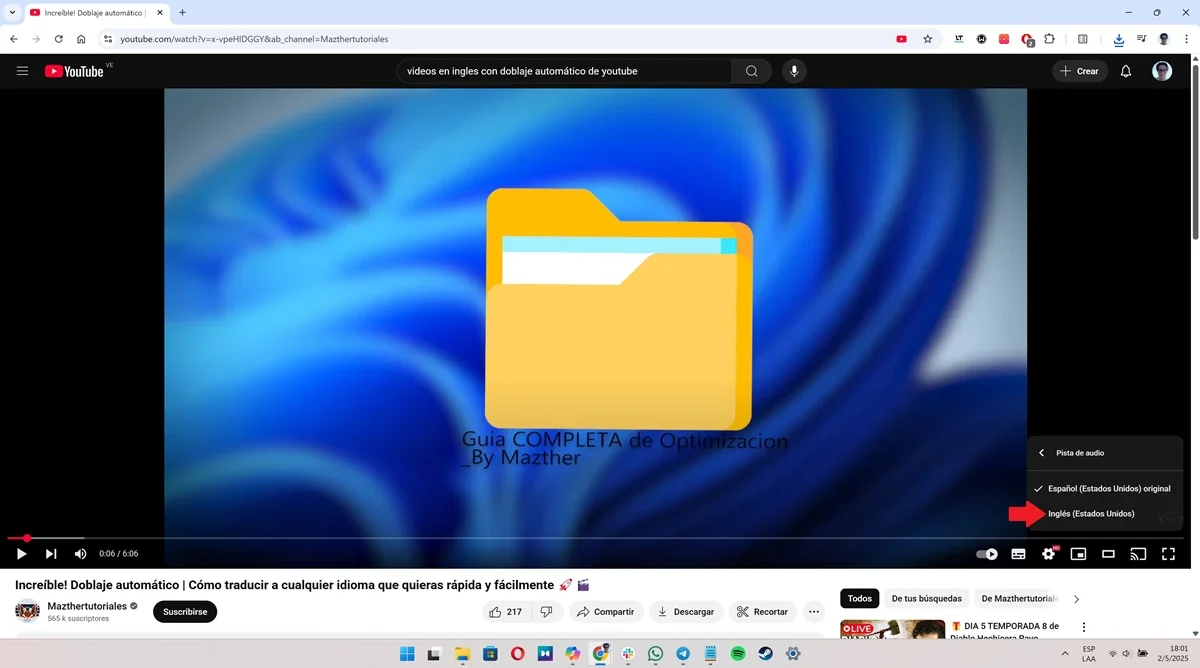1200x668 pixels.
Task: Dislike the video
Action: [546, 611]
